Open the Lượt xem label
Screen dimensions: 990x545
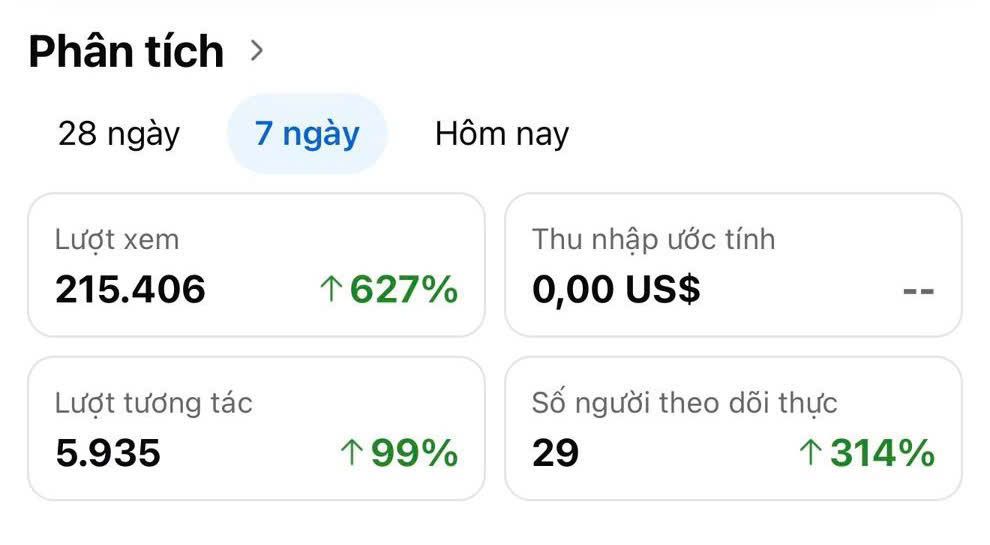[x=117, y=240]
